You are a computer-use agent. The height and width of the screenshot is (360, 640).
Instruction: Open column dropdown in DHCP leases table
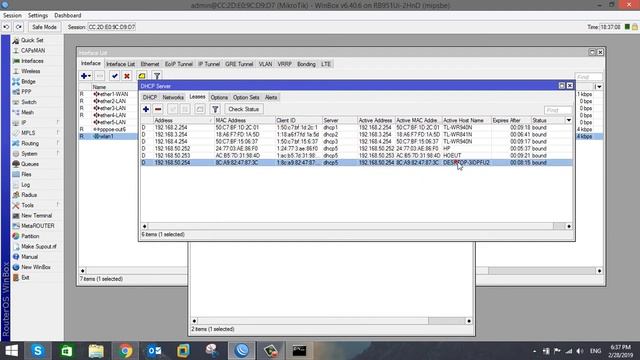click(569, 120)
